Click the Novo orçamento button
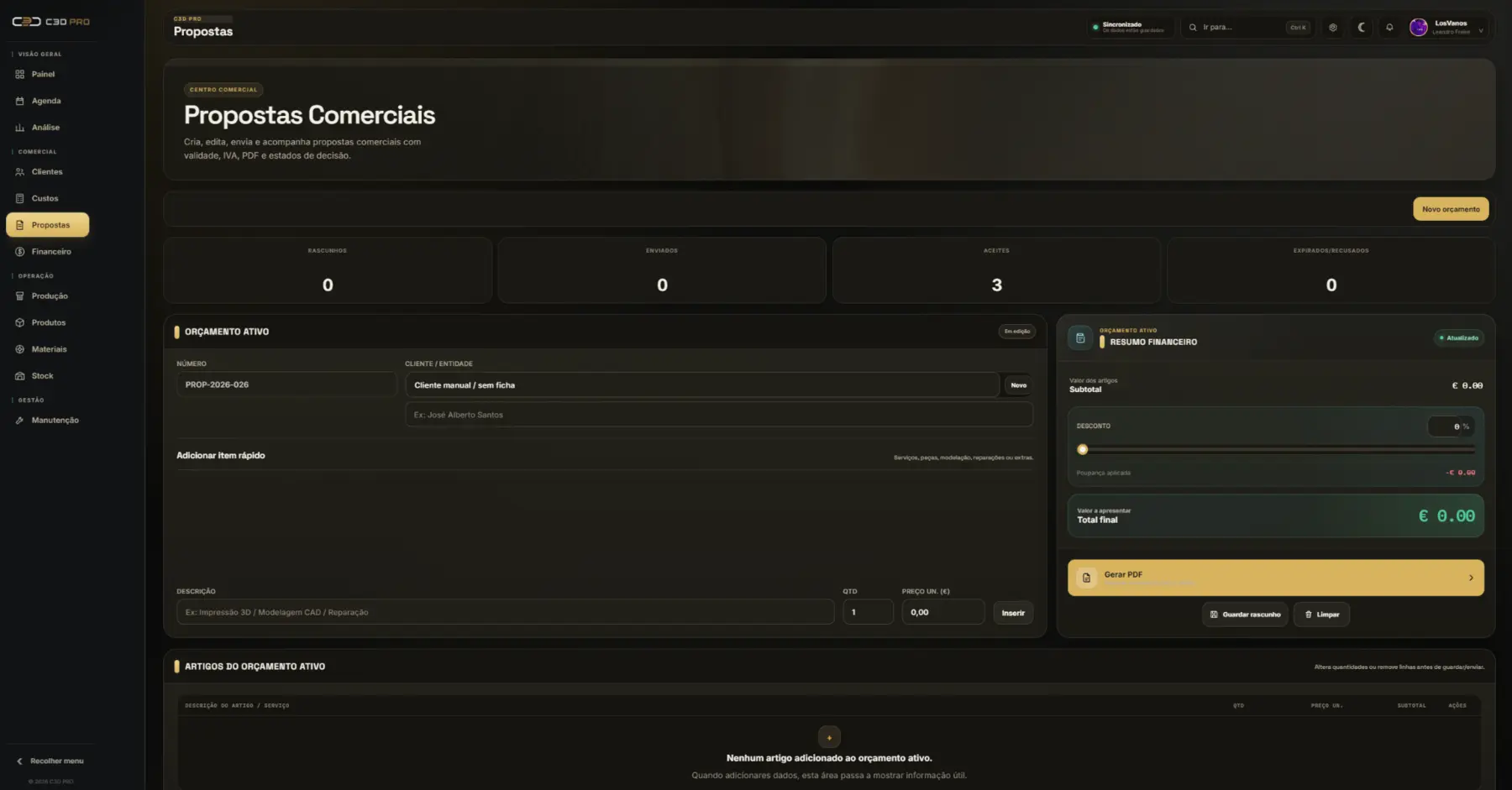 [1451, 209]
